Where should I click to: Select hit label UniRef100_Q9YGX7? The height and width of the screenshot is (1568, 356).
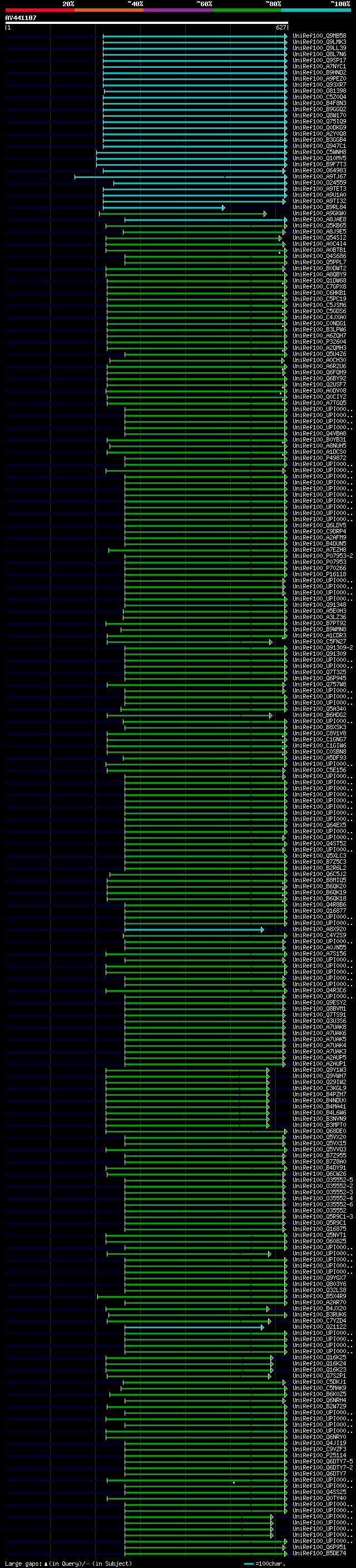coord(319,1278)
